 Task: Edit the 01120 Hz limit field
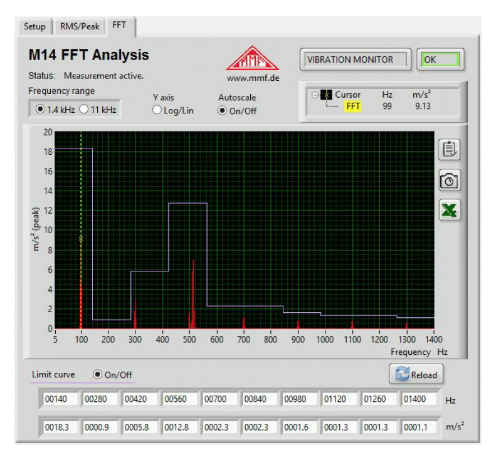coord(339,399)
